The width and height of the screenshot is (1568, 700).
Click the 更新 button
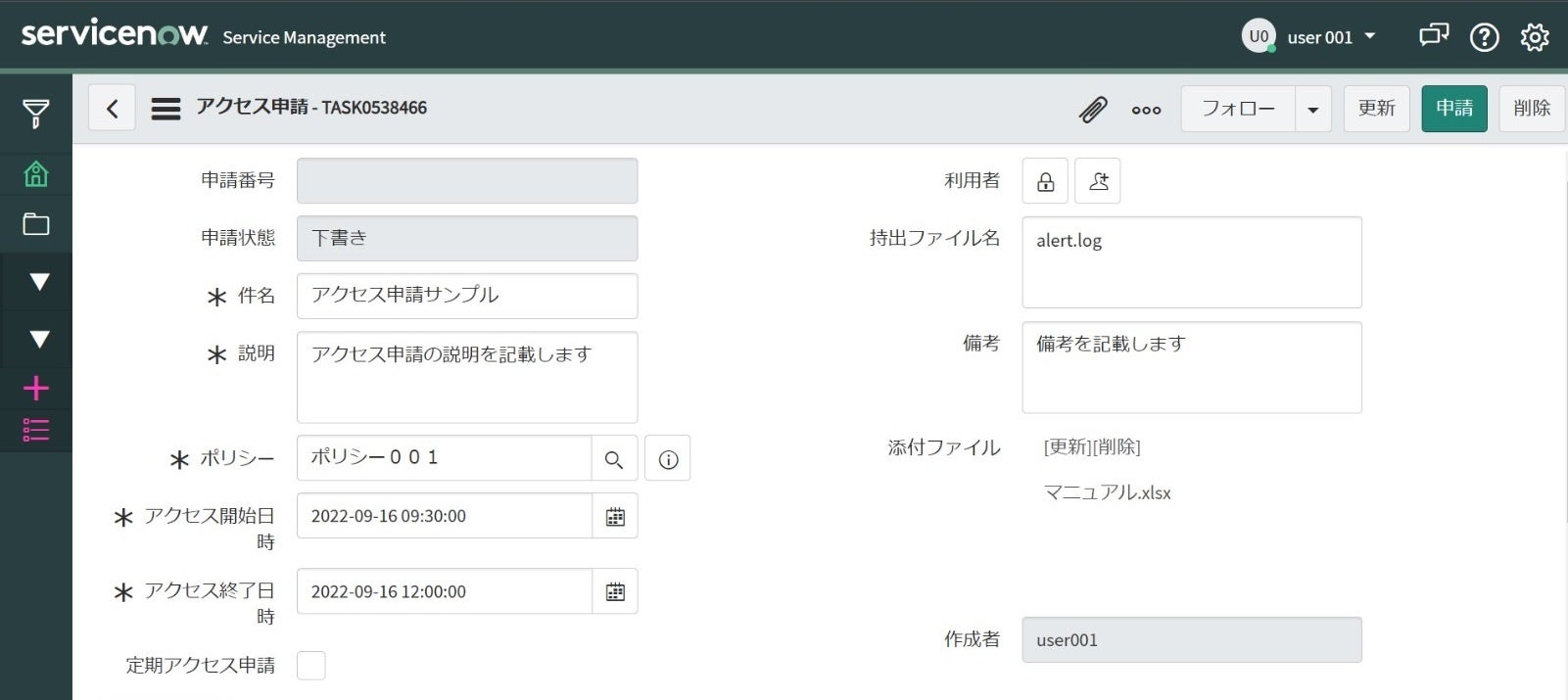click(x=1376, y=109)
